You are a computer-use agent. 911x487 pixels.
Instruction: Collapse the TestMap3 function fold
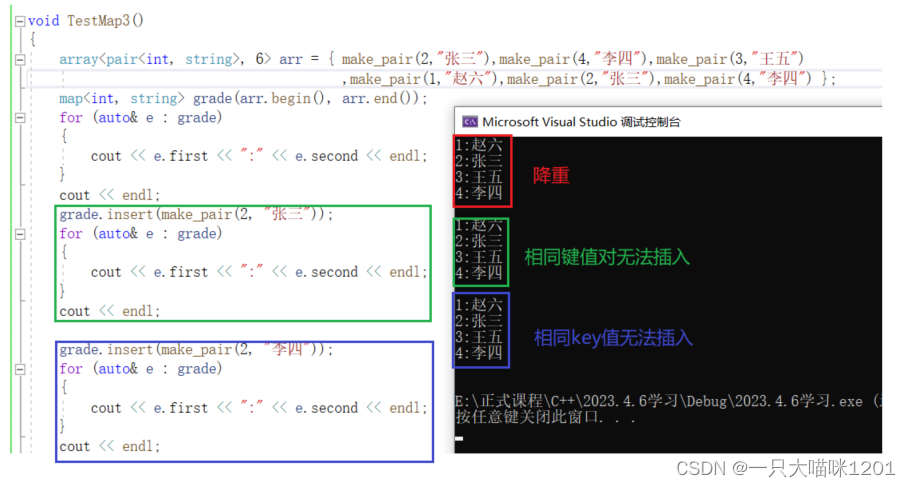pos(21,20)
